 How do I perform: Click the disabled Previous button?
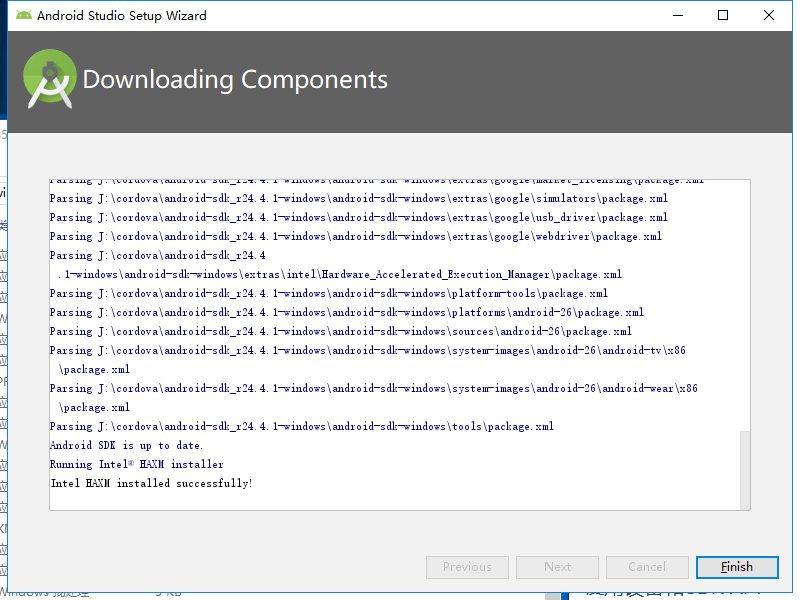coord(467,567)
